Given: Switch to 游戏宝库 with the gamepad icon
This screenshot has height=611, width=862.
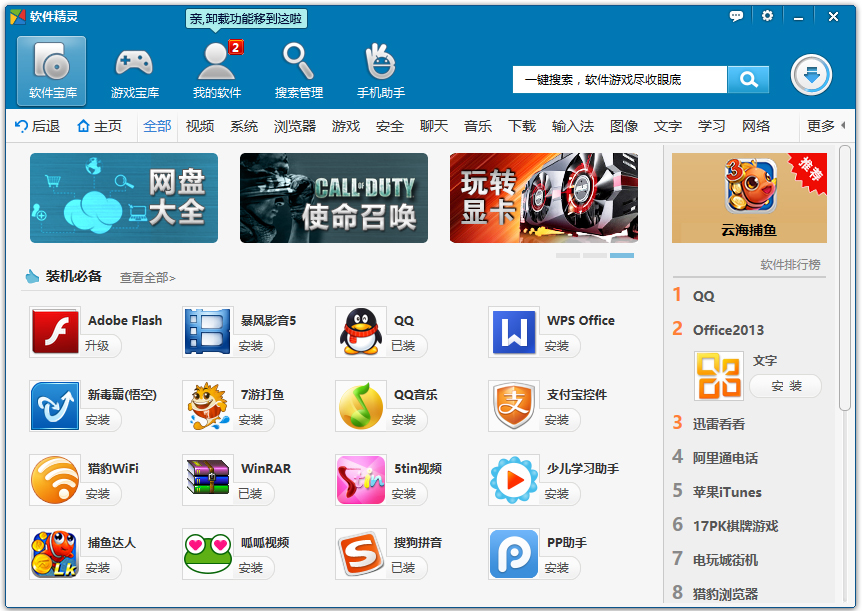Looking at the screenshot, I should click(131, 69).
